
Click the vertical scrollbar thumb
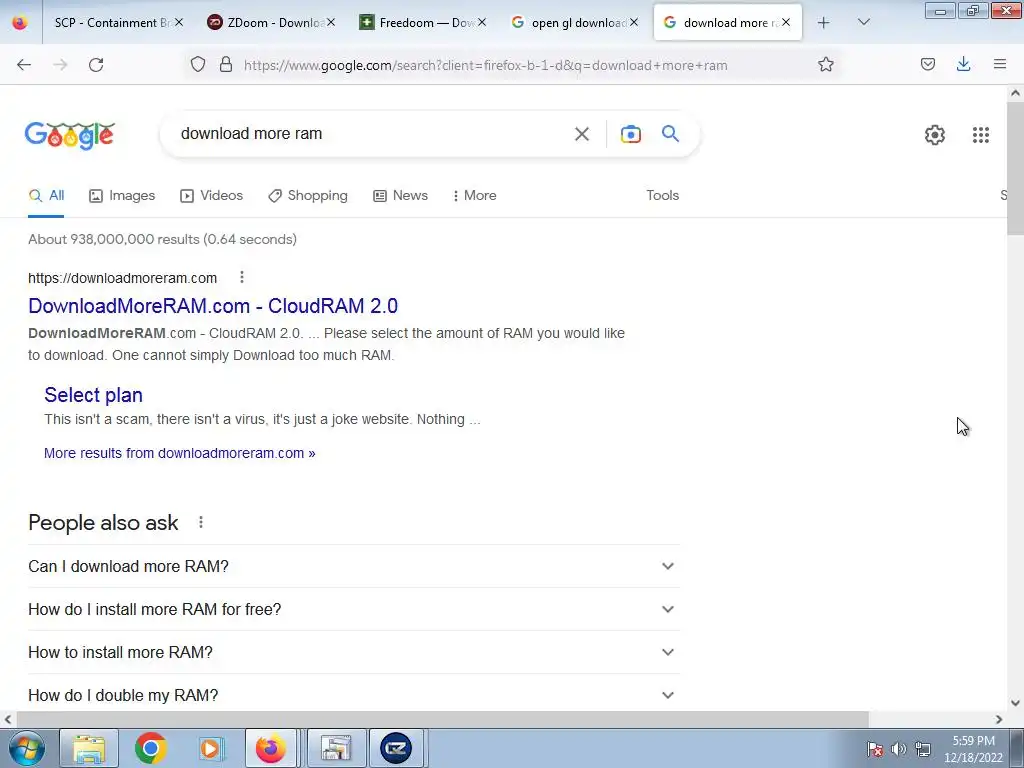click(1015, 167)
